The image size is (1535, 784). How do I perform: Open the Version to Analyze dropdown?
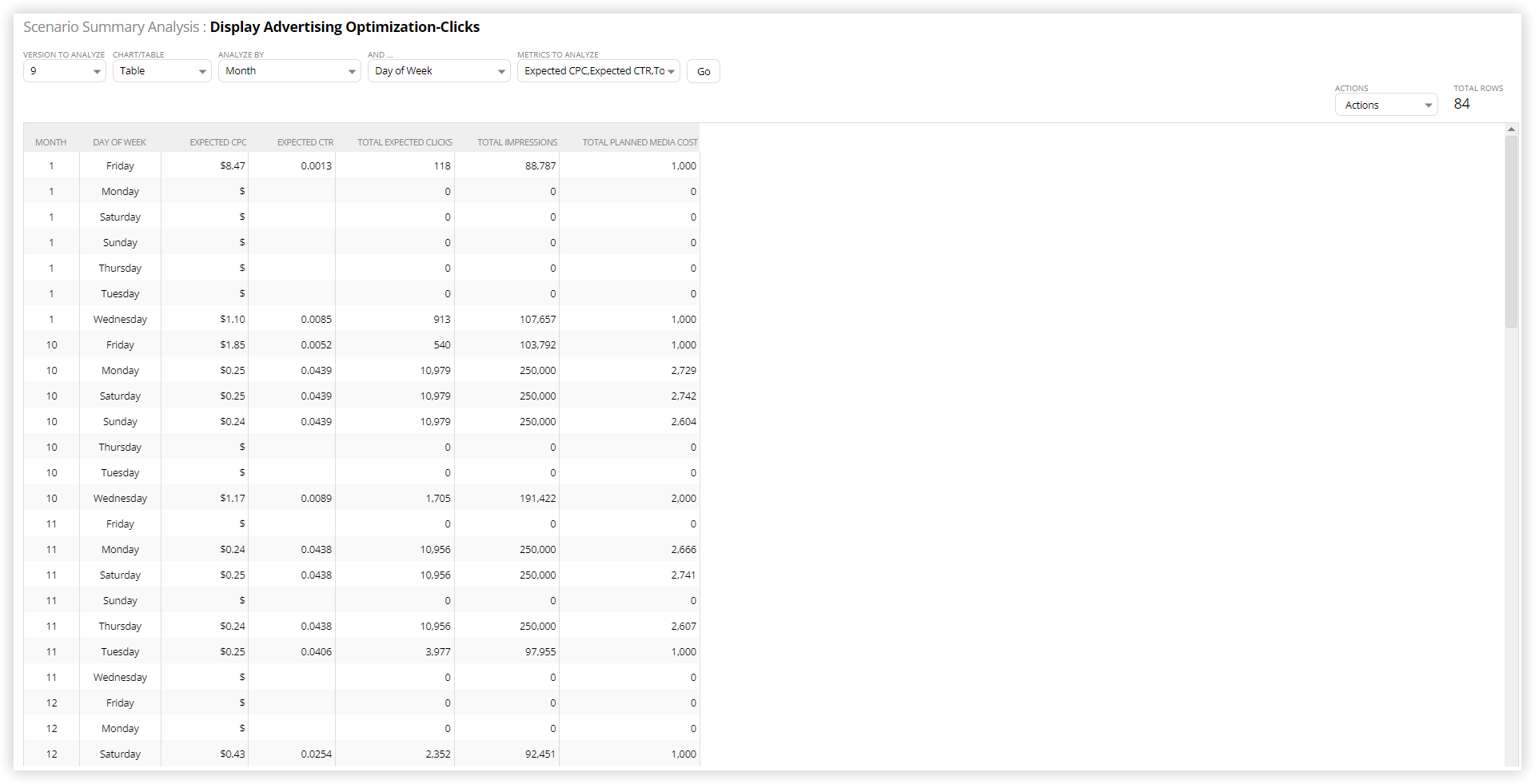[64, 71]
